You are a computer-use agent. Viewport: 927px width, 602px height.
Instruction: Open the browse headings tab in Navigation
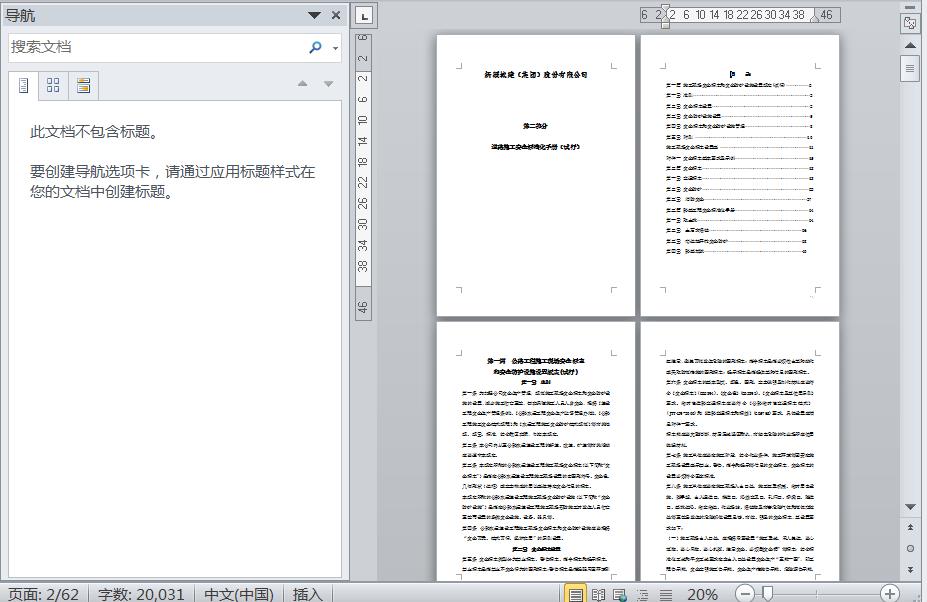pos(24,86)
